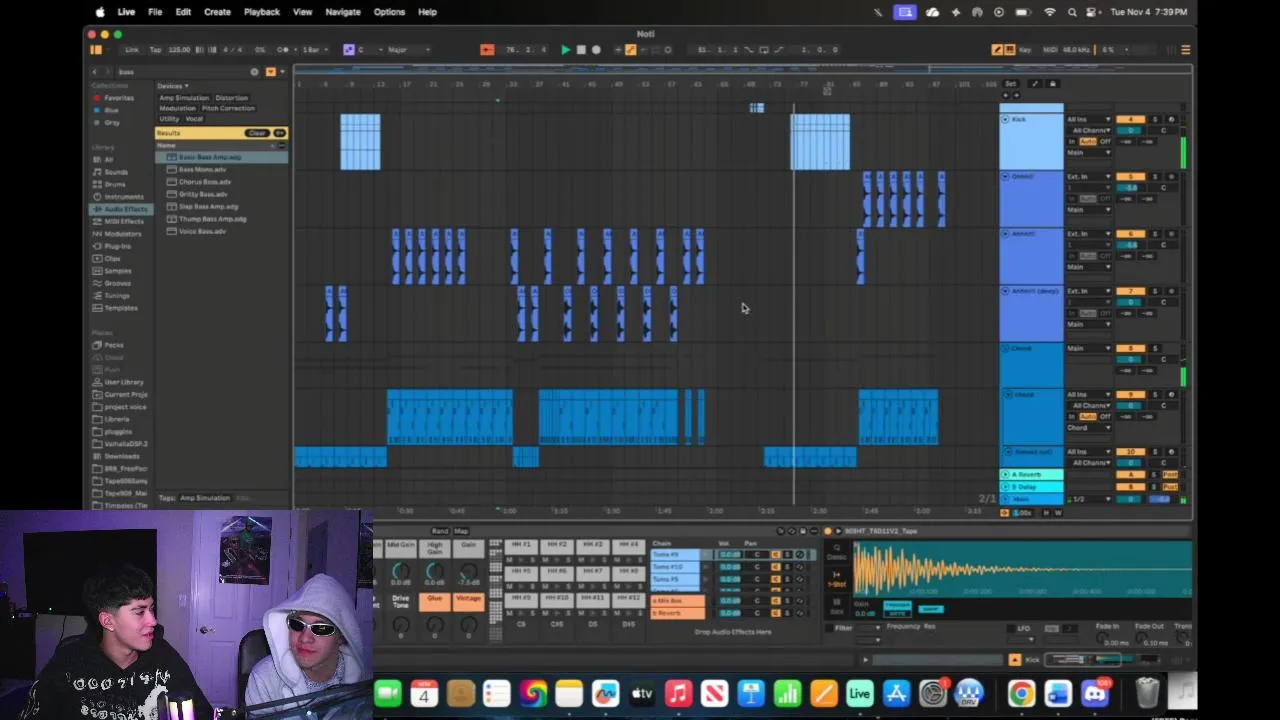
Task: Click the automation mode icon beside Set
Action: tap(1034, 84)
